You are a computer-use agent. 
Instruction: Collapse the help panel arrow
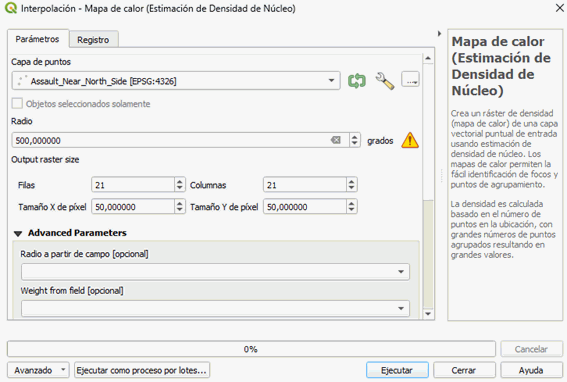tap(439, 34)
